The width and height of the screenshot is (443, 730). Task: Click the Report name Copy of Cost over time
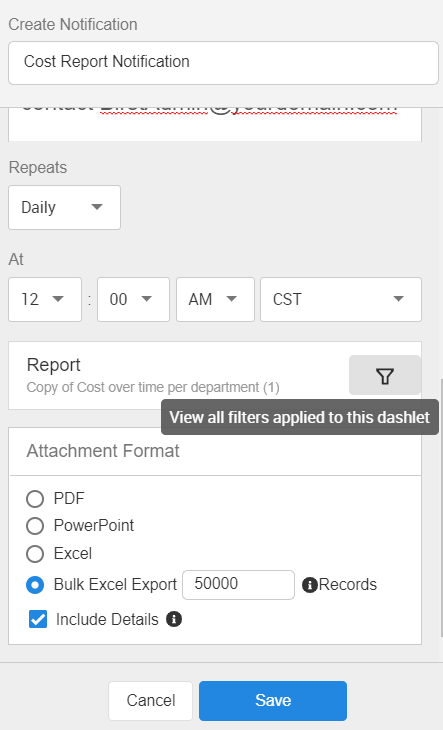[x=153, y=387]
